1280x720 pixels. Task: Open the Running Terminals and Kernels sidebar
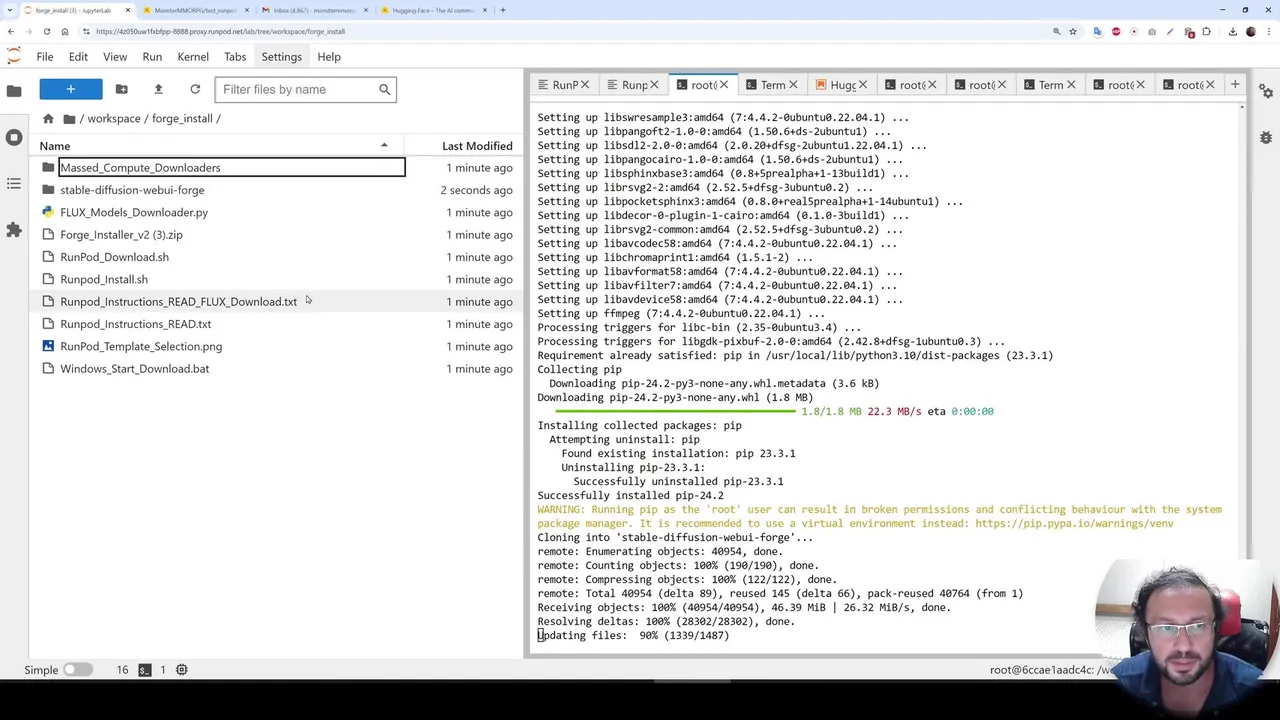(x=14, y=137)
